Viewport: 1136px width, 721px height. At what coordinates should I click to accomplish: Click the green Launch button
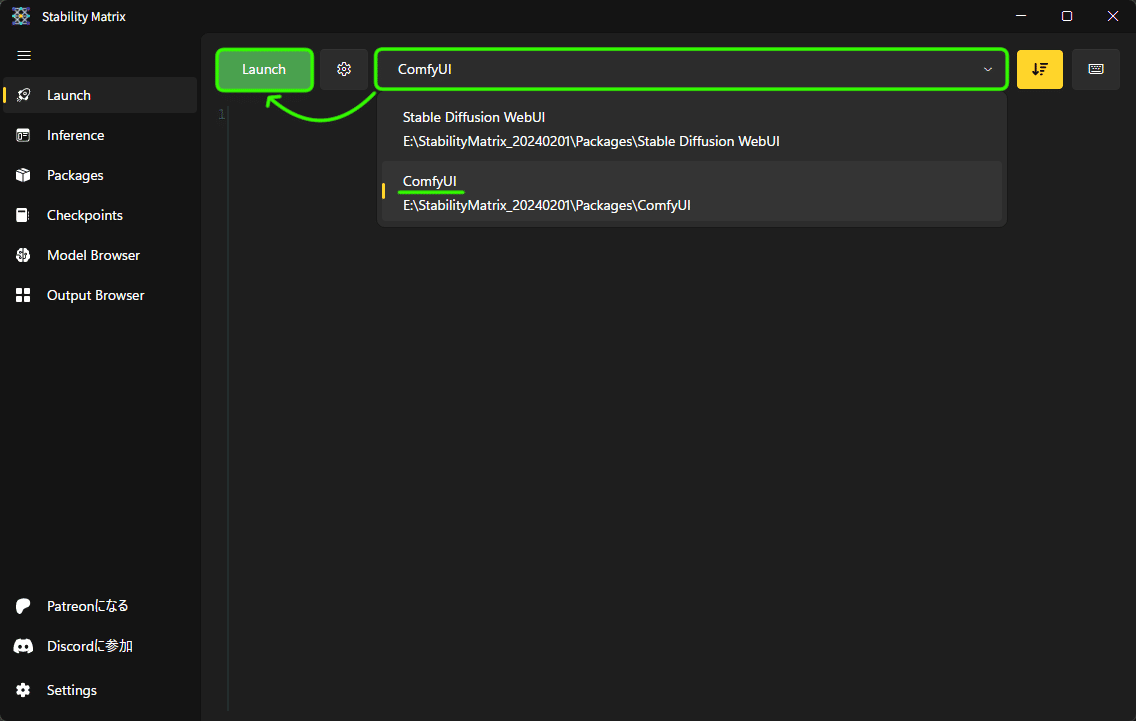[264, 70]
